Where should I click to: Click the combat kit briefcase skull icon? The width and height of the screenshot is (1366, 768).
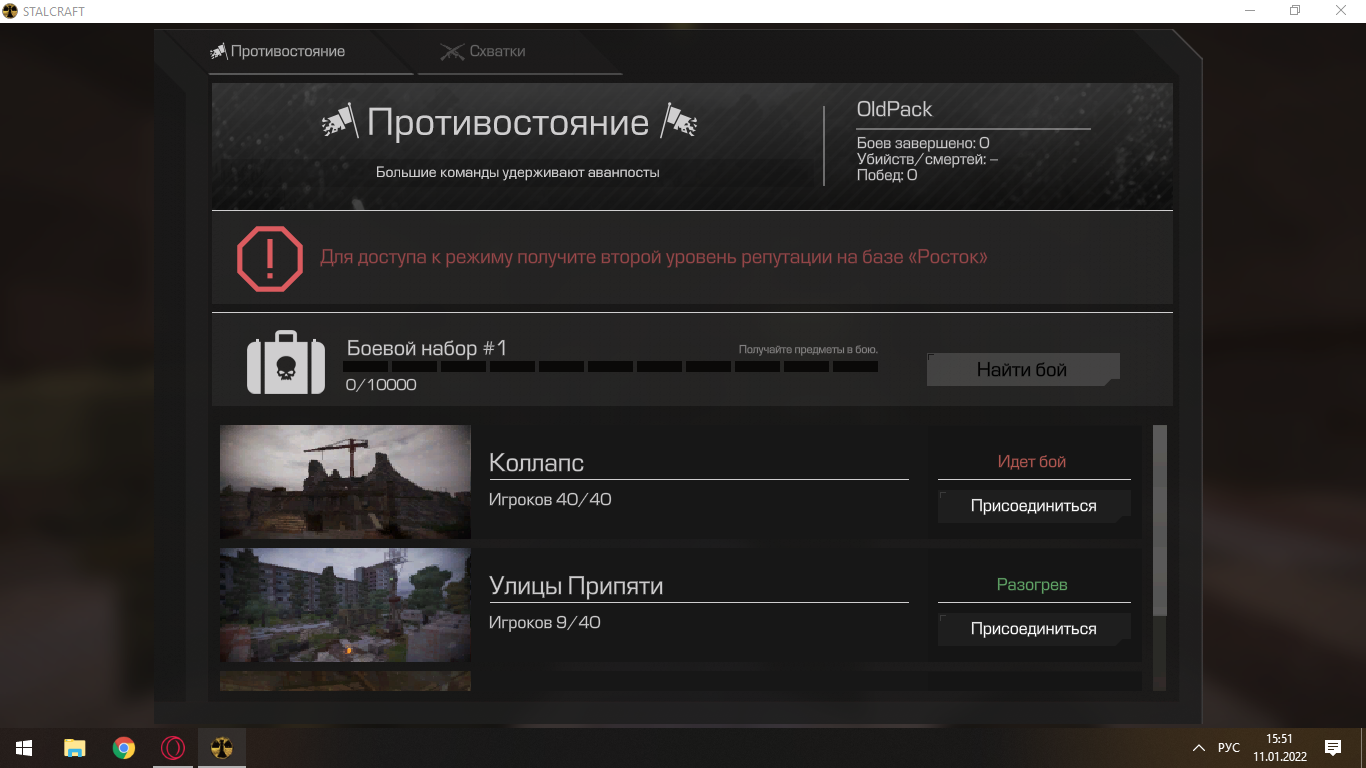point(286,362)
